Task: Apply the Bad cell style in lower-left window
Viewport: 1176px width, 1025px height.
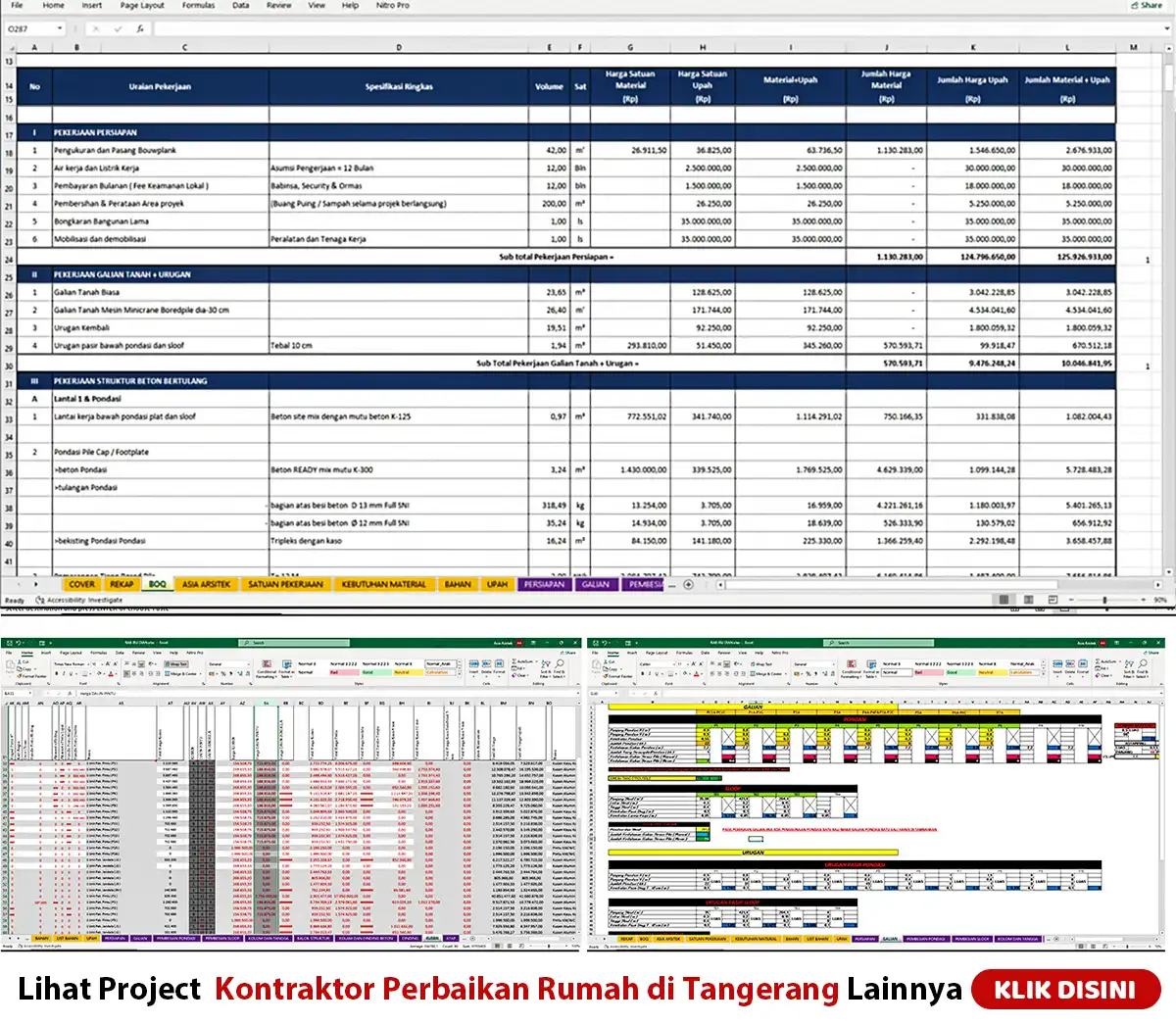Action: coord(344,672)
